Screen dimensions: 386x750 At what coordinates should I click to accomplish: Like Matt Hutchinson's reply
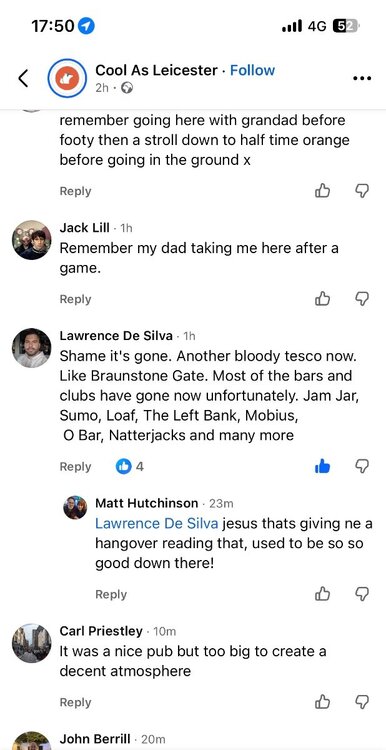coord(322,594)
